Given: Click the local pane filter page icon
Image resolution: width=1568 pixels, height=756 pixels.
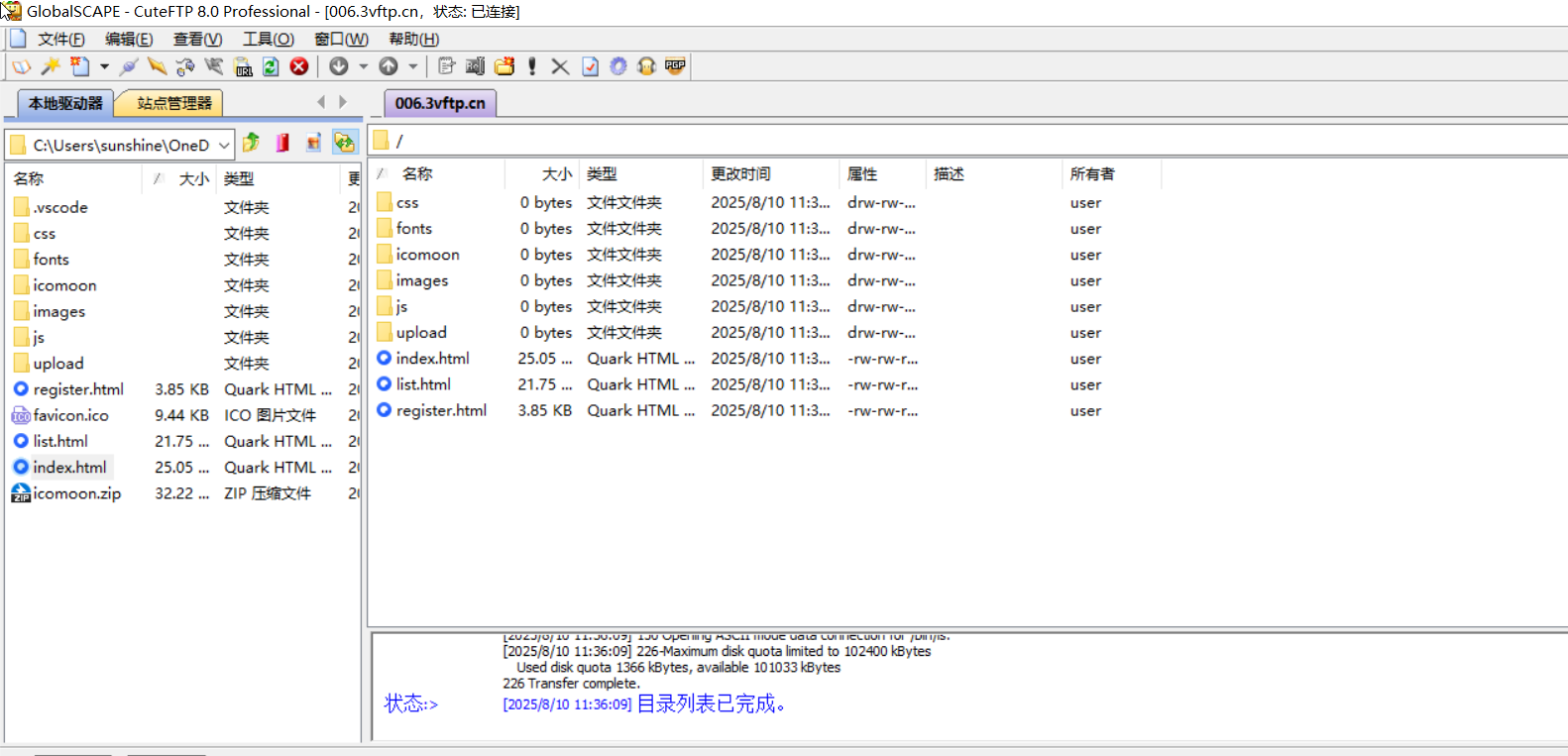Looking at the screenshot, I should tap(313, 143).
